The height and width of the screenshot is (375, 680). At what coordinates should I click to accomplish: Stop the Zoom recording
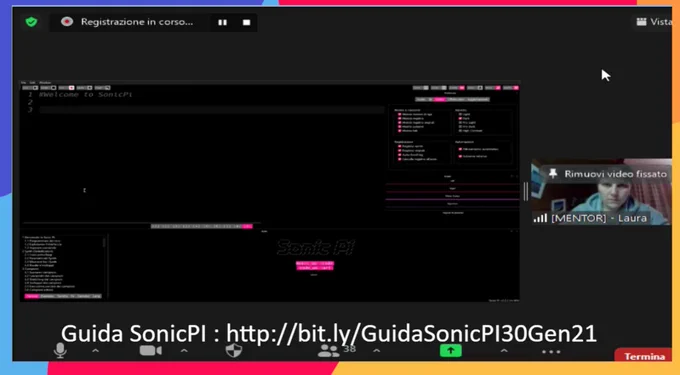tap(246, 22)
